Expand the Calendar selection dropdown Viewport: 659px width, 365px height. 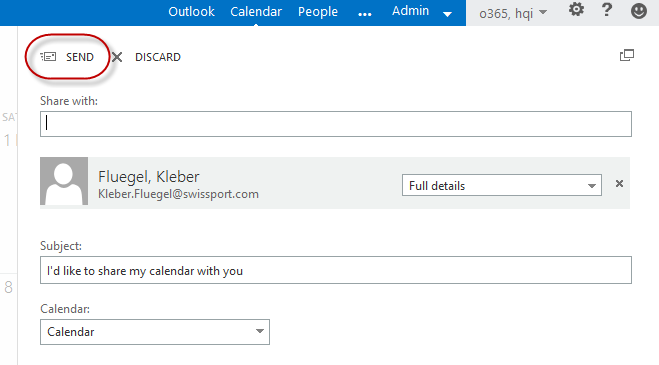coord(155,332)
